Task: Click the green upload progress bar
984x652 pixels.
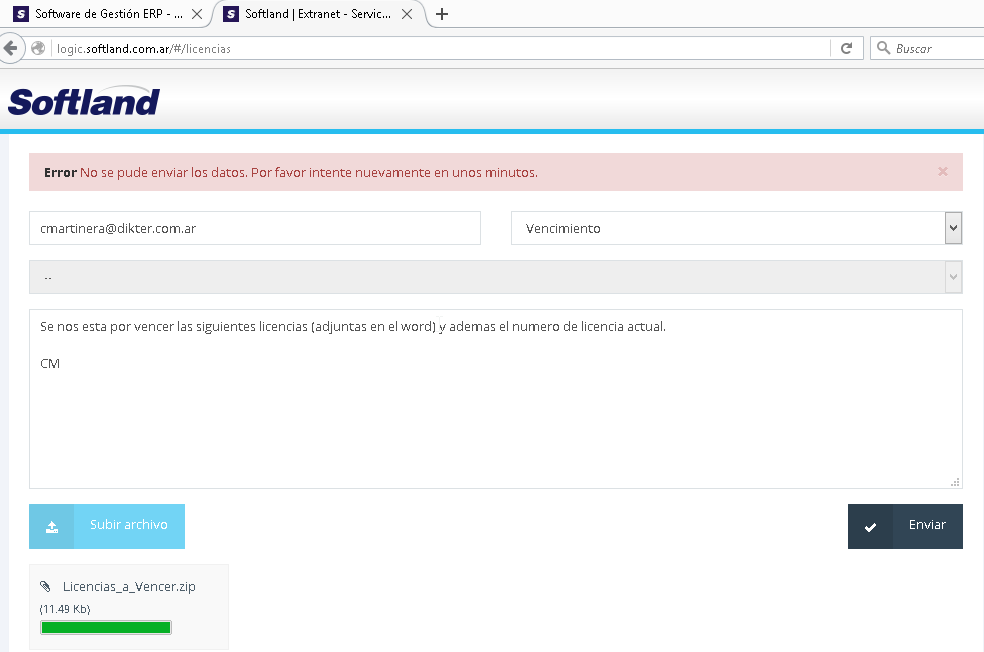Action: (106, 627)
